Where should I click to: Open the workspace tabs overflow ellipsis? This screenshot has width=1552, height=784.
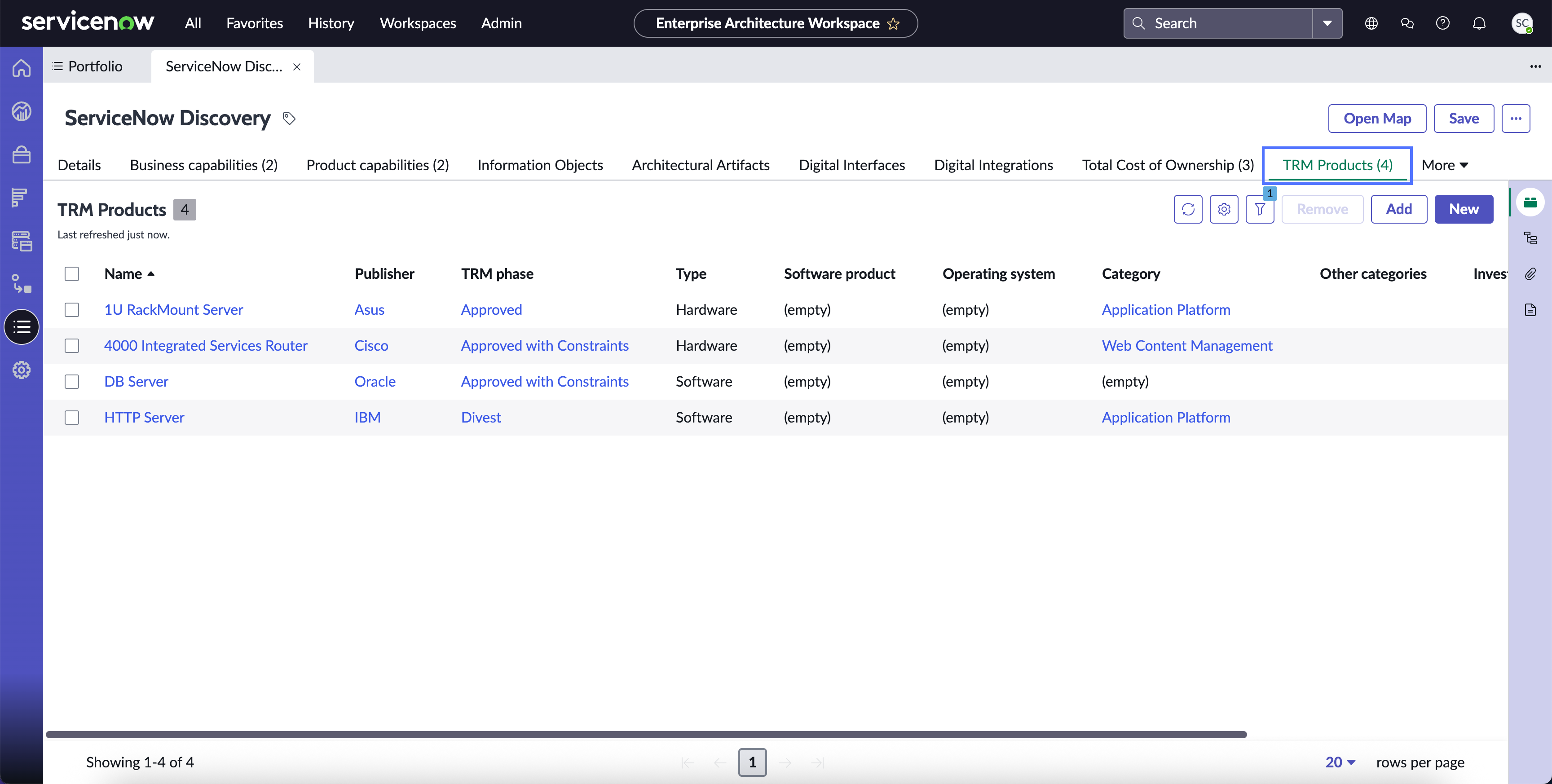tap(1535, 66)
